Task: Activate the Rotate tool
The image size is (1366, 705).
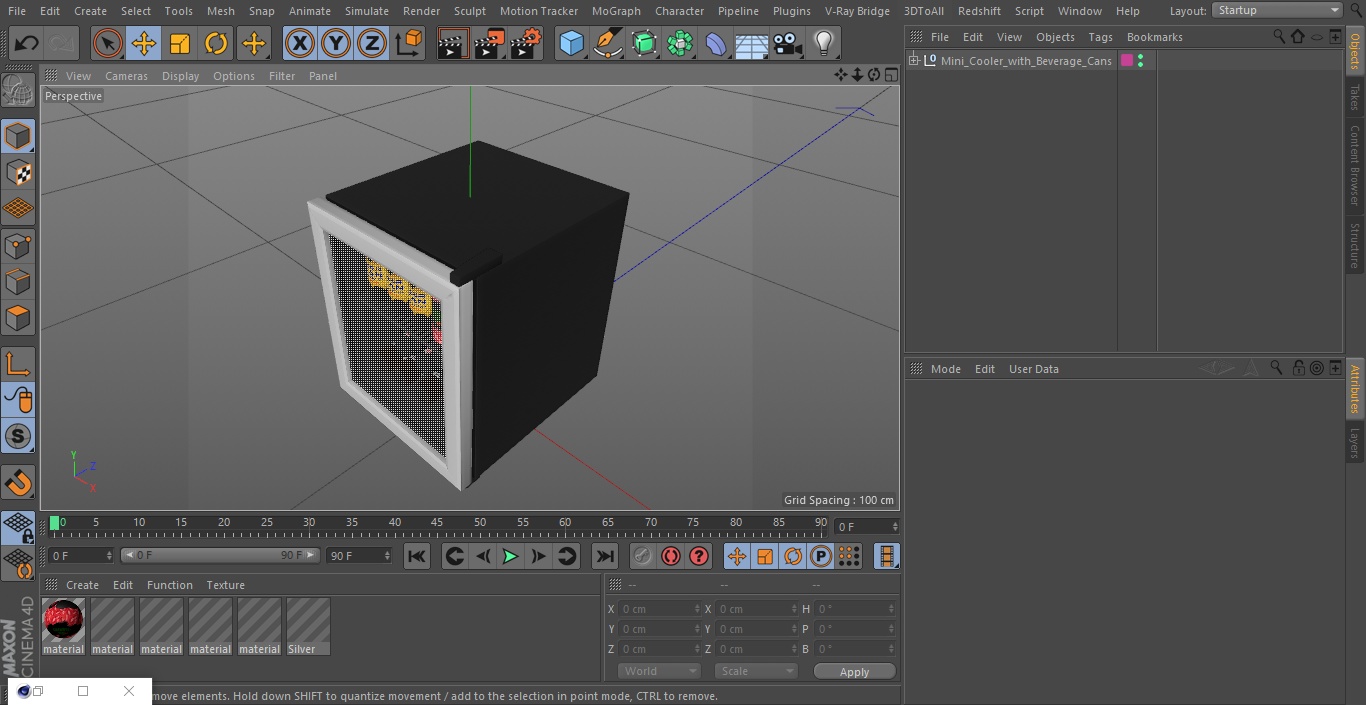Action: [x=216, y=43]
